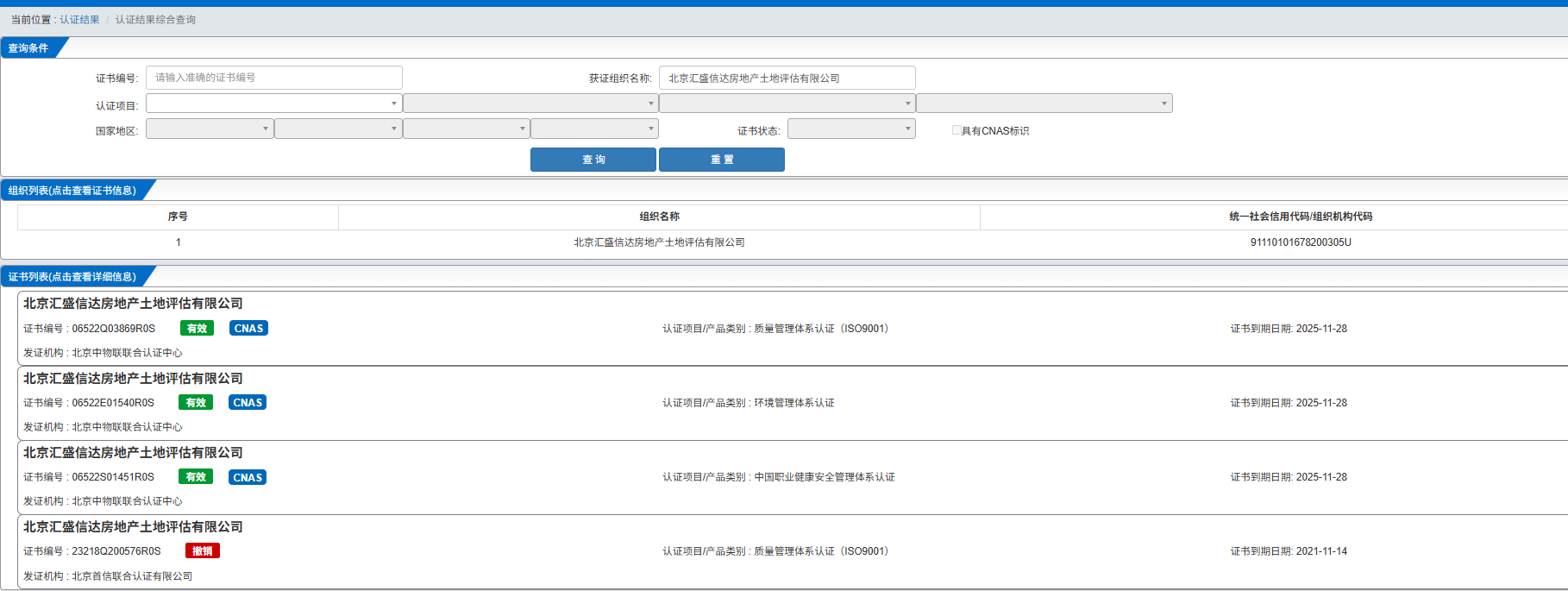Click CNAS badge on certificate 06522S01451R0S
The width and height of the screenshot is (1568, 591).
click(x=248, y=477)
